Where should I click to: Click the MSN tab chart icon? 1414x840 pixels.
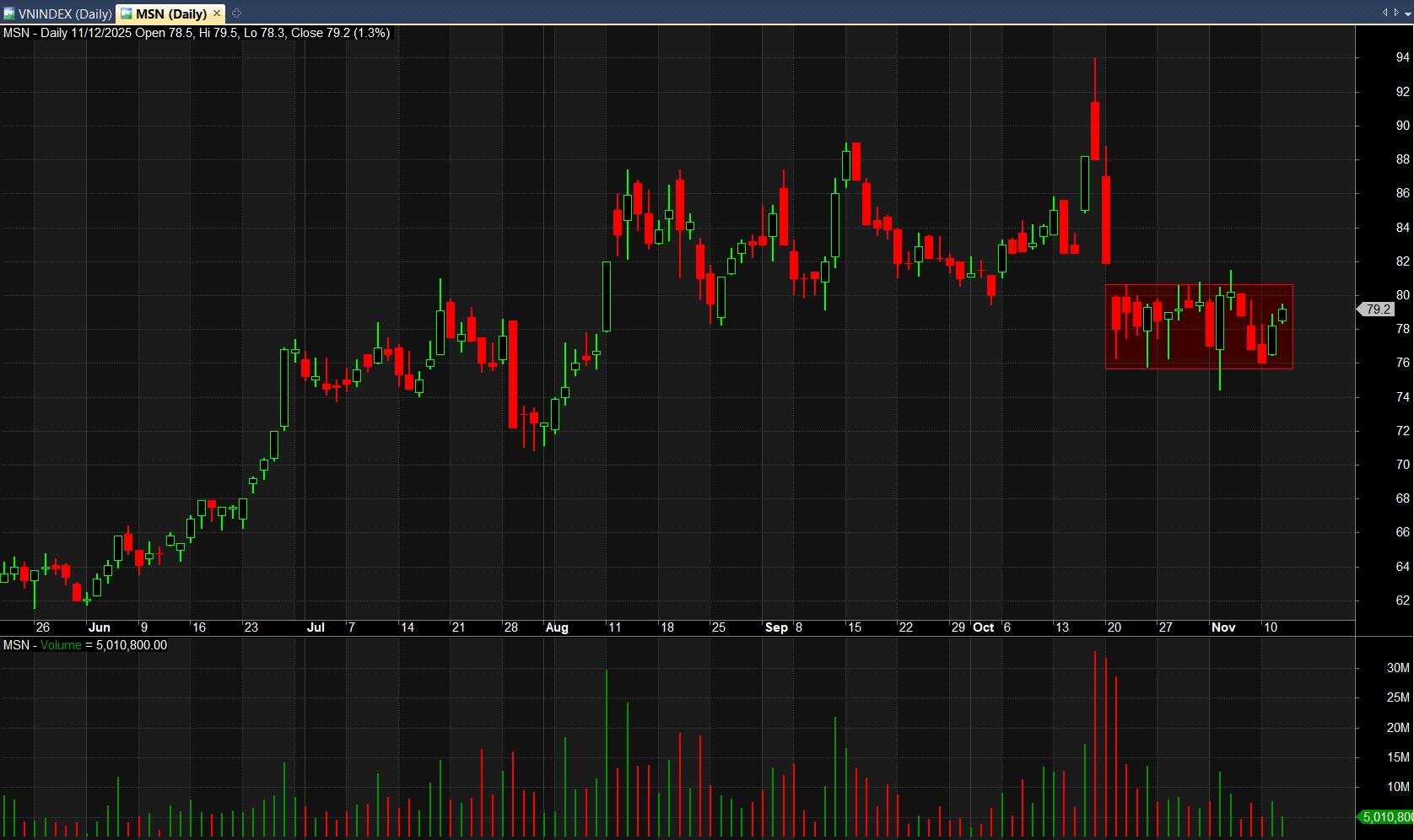(127, 13)
